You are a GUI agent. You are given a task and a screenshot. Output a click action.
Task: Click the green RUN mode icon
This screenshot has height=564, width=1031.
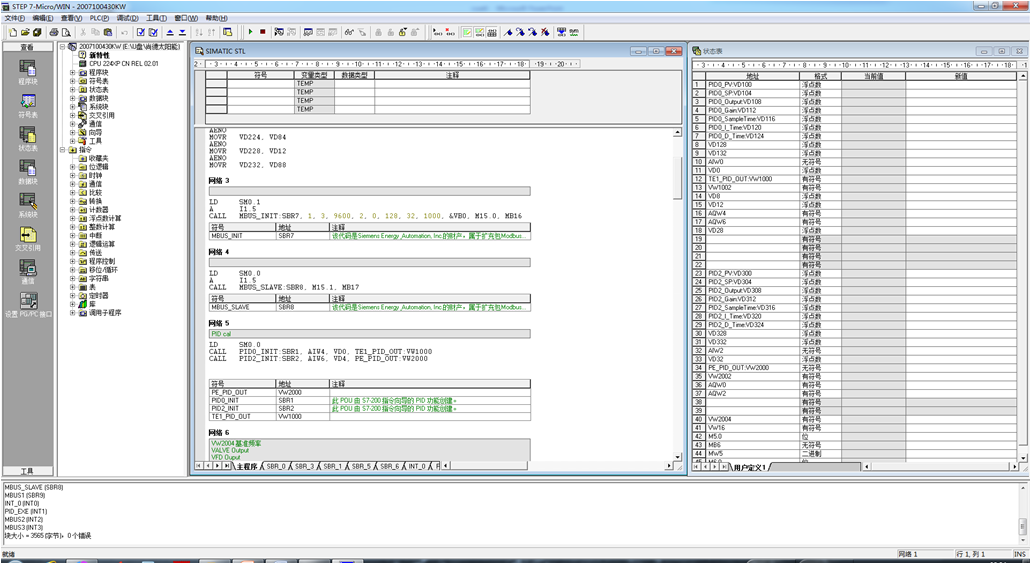click(251, 32)
